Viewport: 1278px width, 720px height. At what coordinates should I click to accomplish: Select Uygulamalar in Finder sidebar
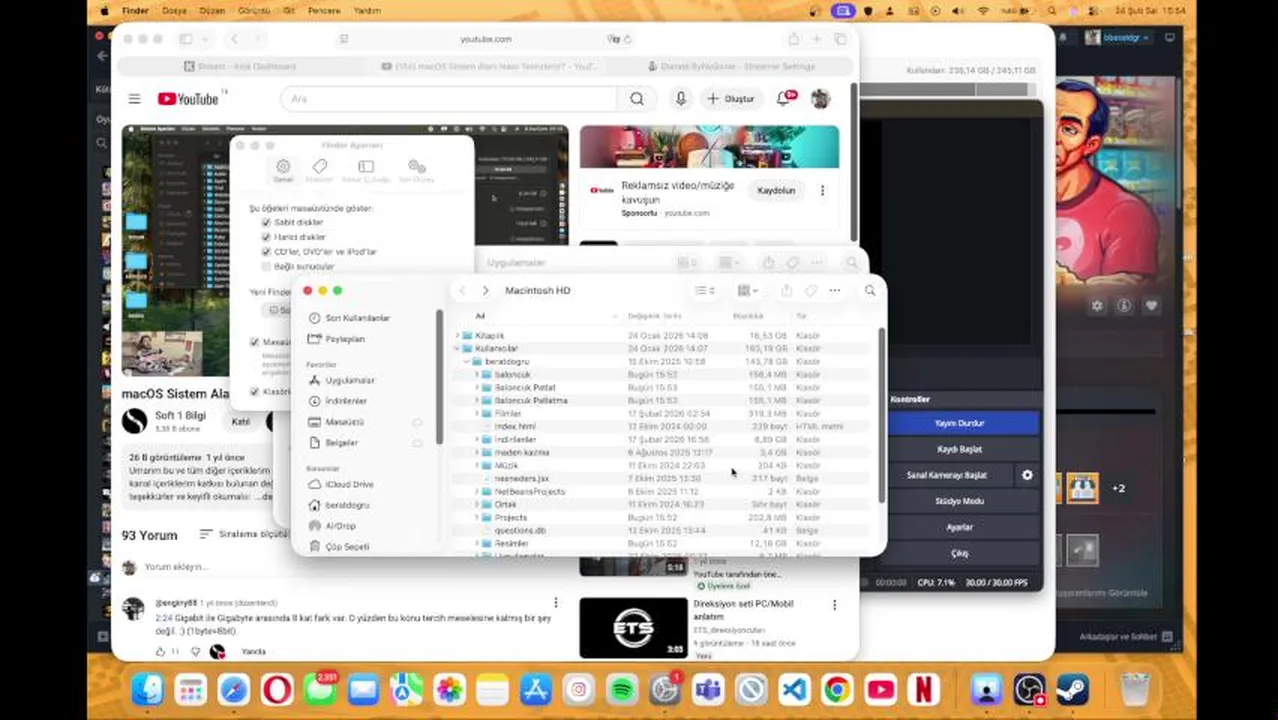click(x=349, y=381)
